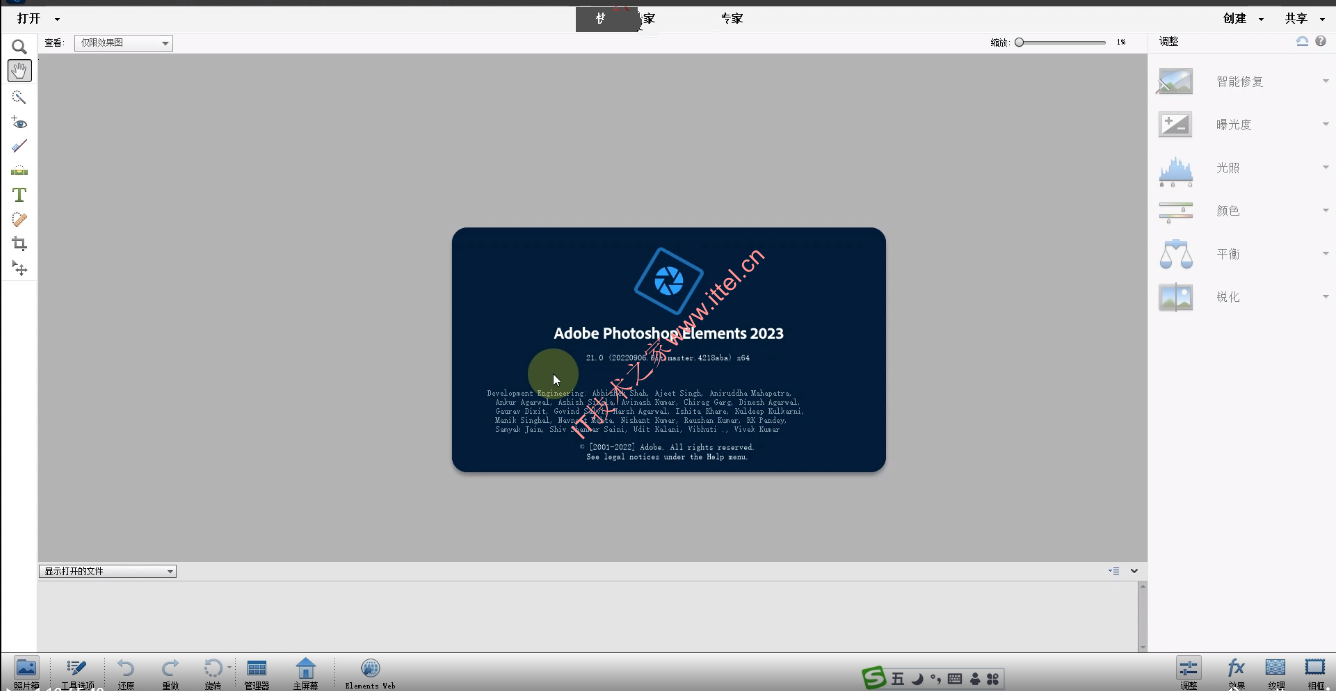
Task: Click the zoom percentage value 1%
Action: [x=1121, y=42]
